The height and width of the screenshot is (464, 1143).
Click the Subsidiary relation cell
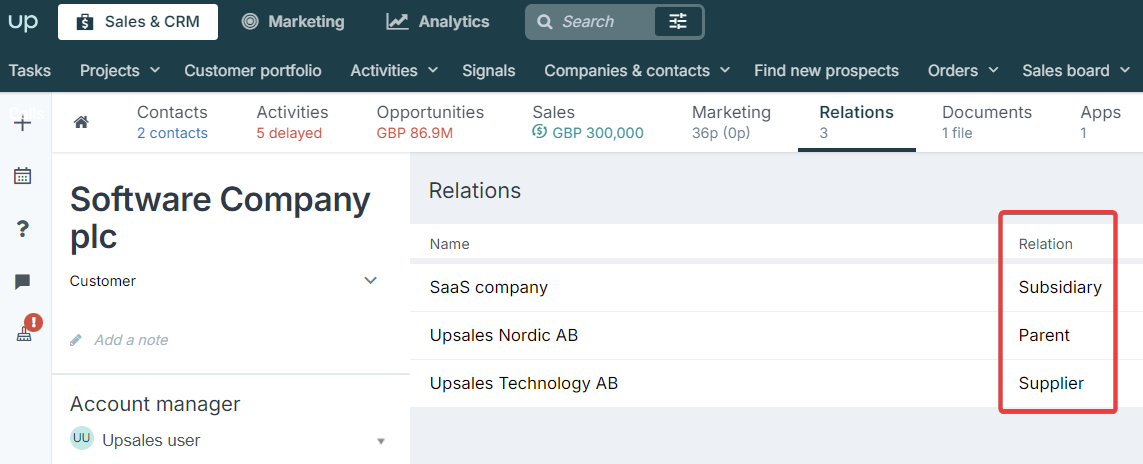point(1060,287)
